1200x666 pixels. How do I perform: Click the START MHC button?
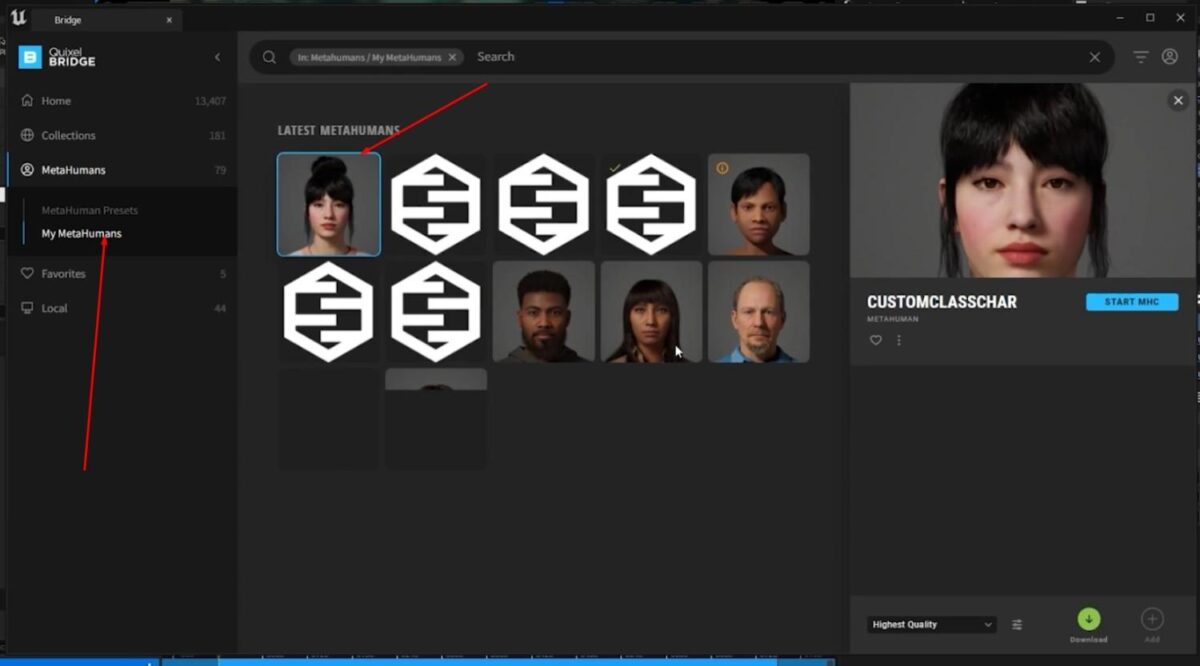(1131, 301)
